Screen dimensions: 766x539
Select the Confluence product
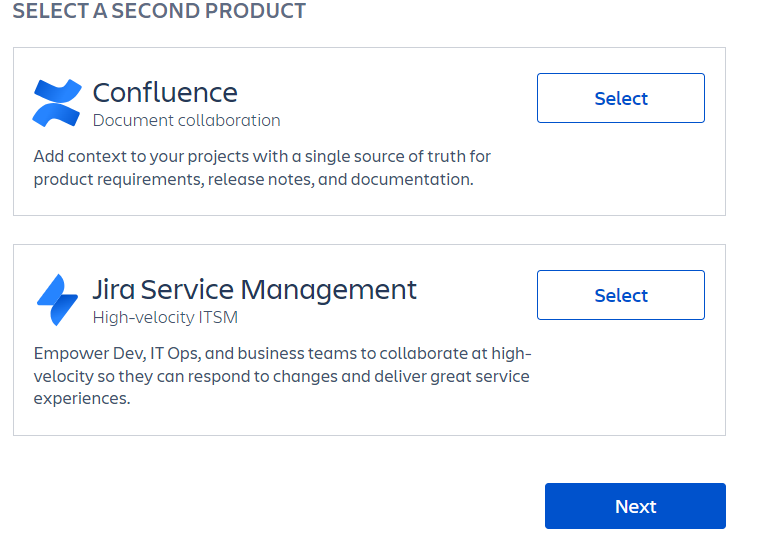[x=620, y=98]
